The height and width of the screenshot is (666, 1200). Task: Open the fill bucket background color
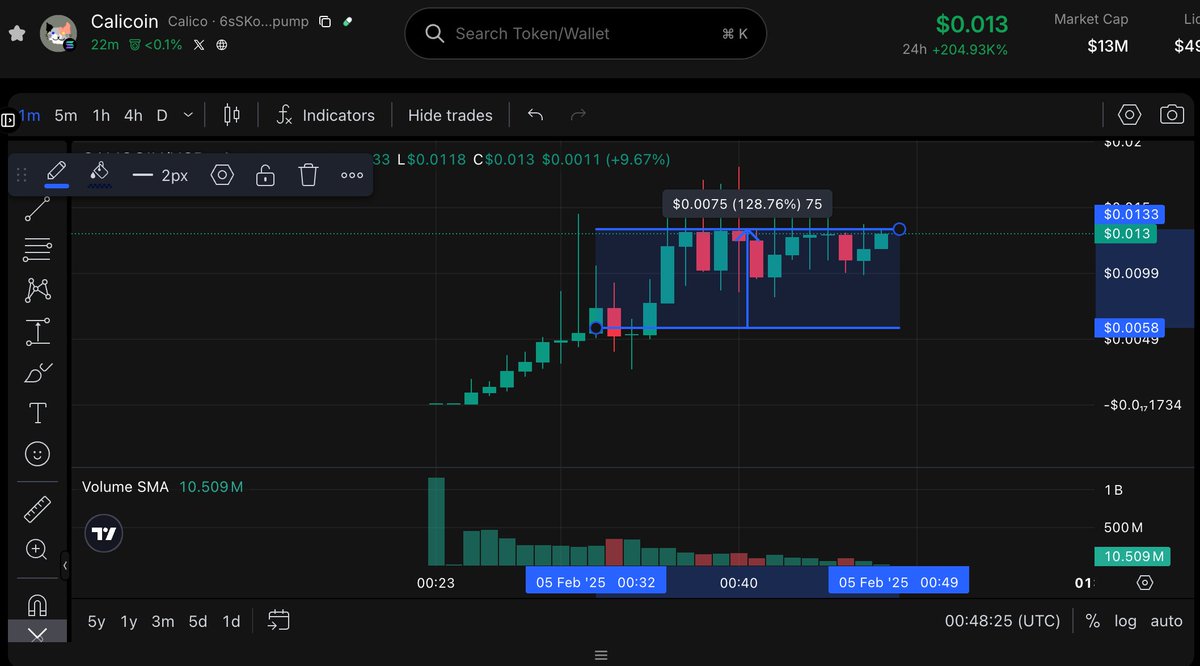pos(98,174)
